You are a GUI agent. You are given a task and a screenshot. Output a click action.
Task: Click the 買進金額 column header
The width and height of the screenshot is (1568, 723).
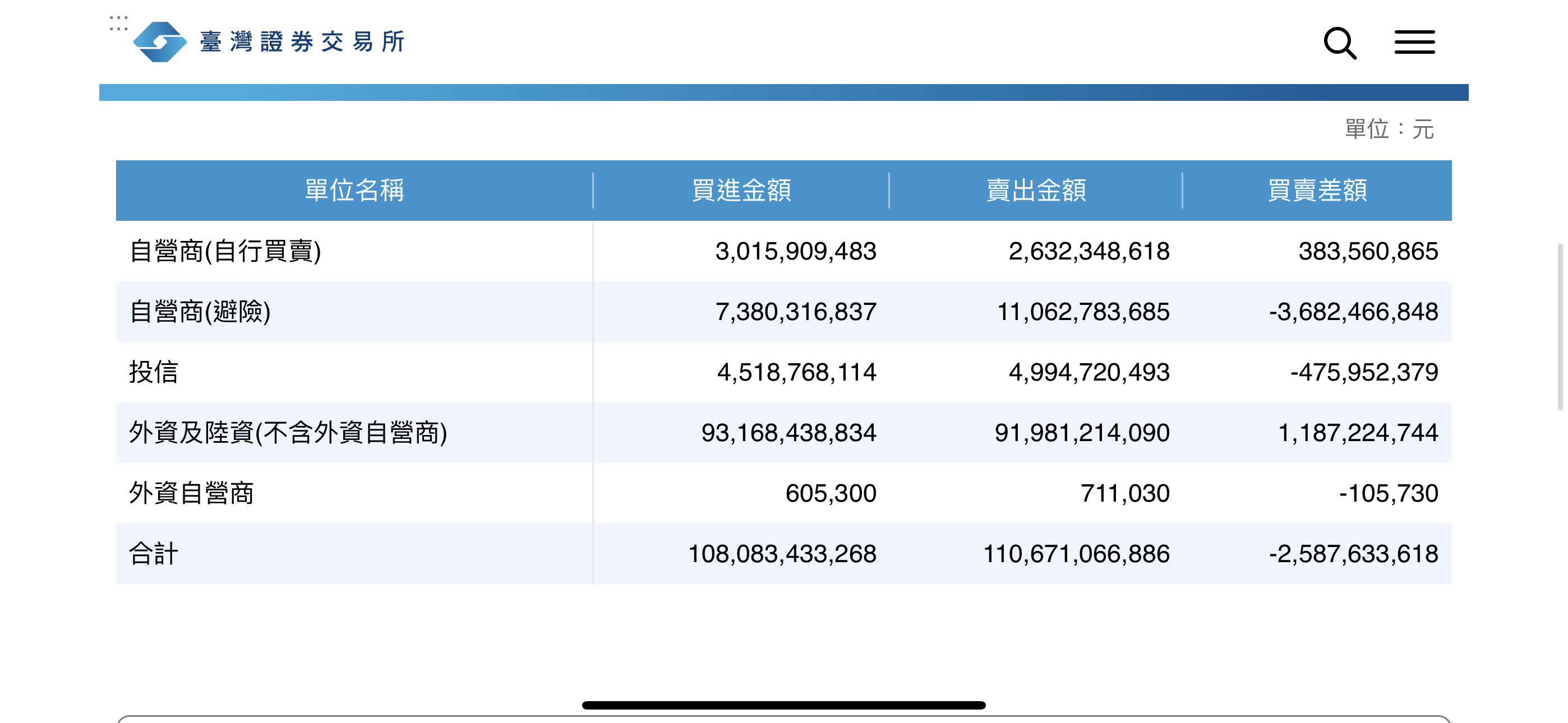coord(741,191)
